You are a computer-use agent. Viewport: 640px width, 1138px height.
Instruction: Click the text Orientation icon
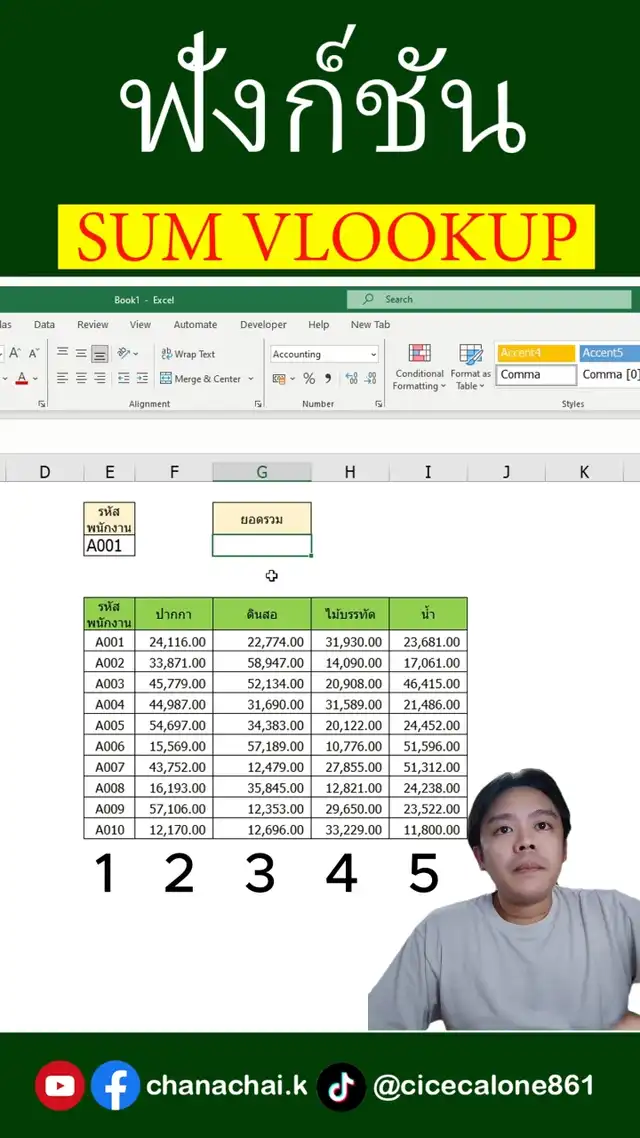point(125,354)
